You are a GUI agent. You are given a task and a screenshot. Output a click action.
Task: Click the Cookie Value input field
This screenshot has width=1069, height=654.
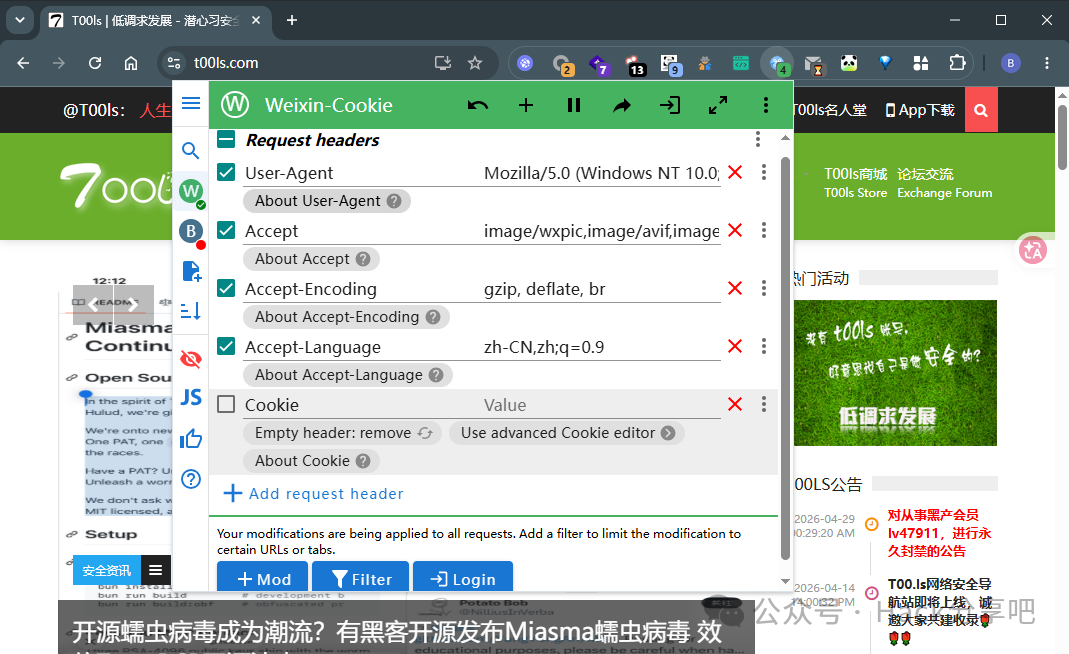click(x=601, y=405)
